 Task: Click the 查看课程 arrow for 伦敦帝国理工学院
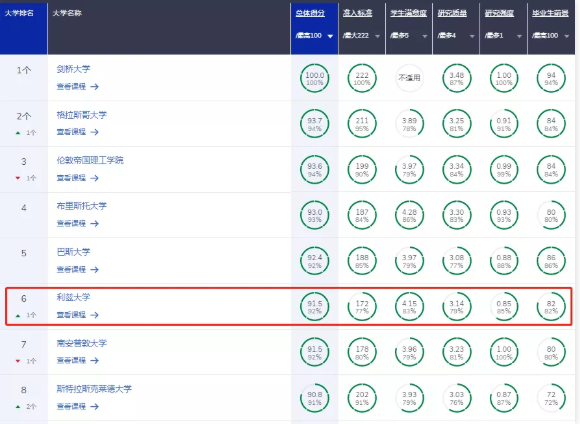pos(95,178)
